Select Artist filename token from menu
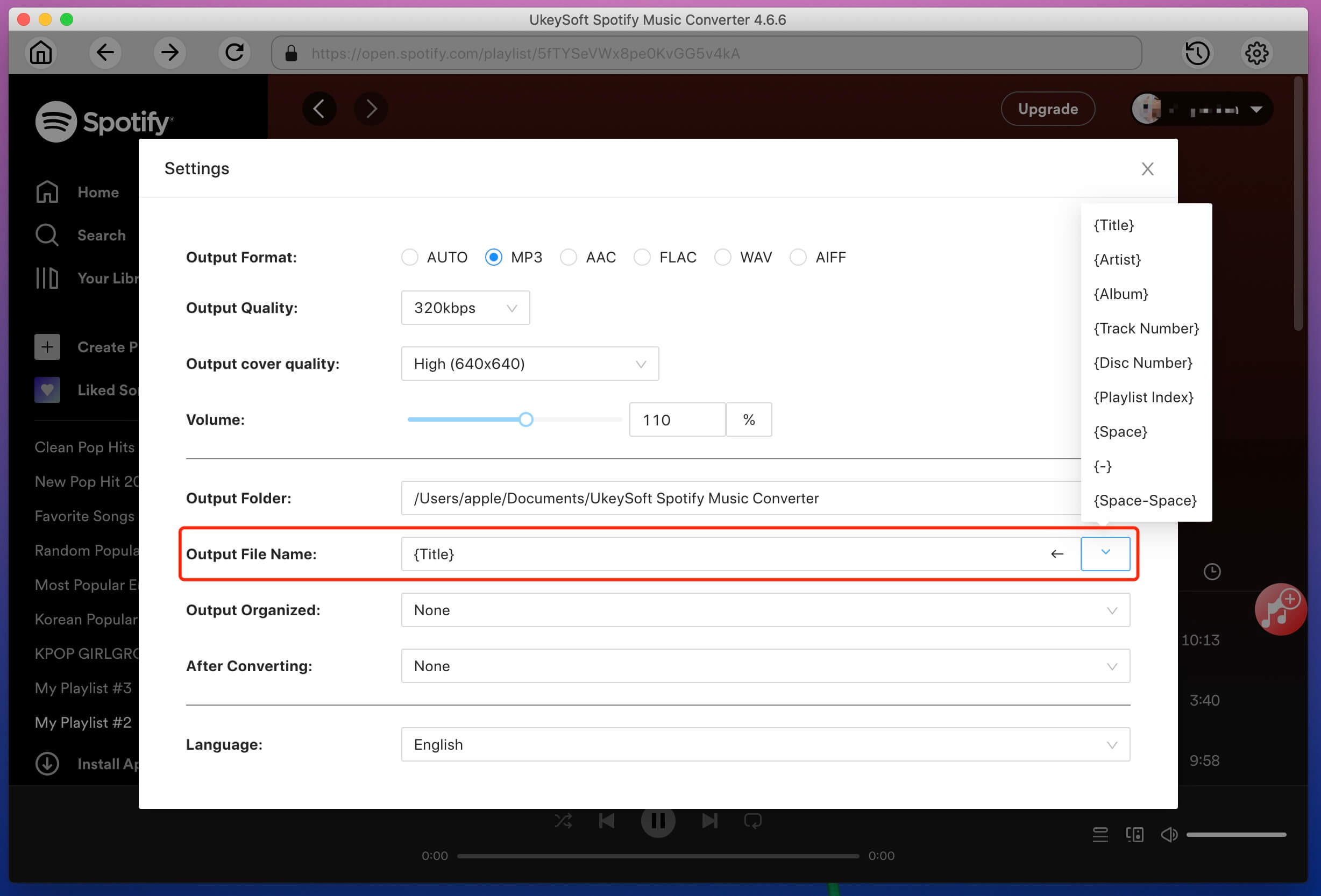The height and width of the screenshot is (896, 1321). pyautogui.click(x=1118, y=259)
